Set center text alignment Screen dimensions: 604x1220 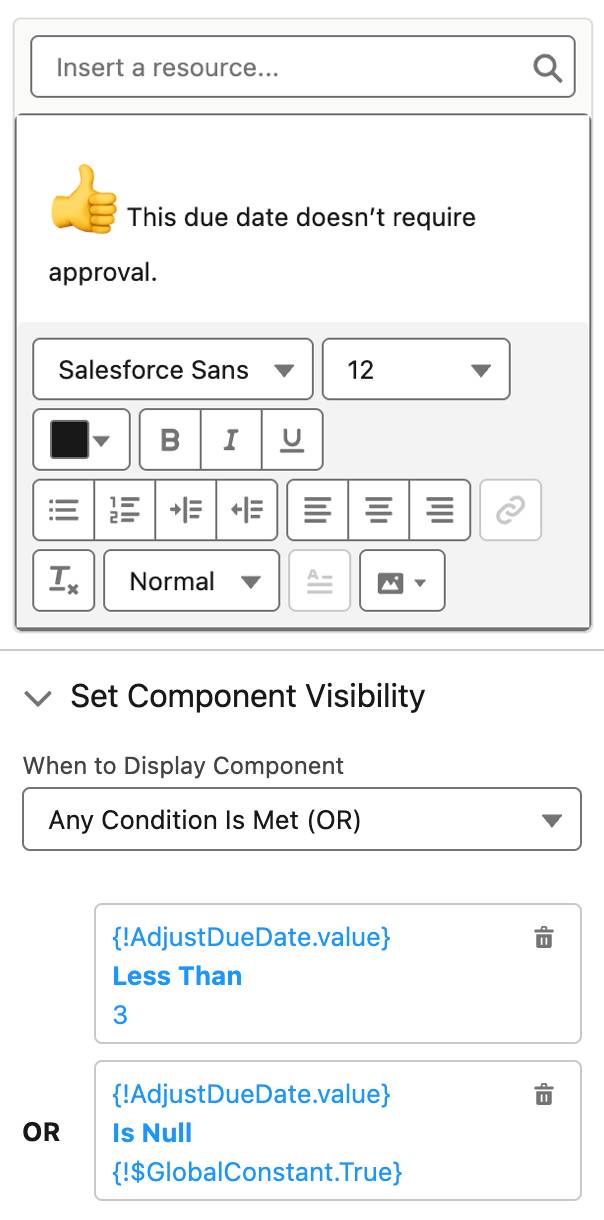(378, 510)
